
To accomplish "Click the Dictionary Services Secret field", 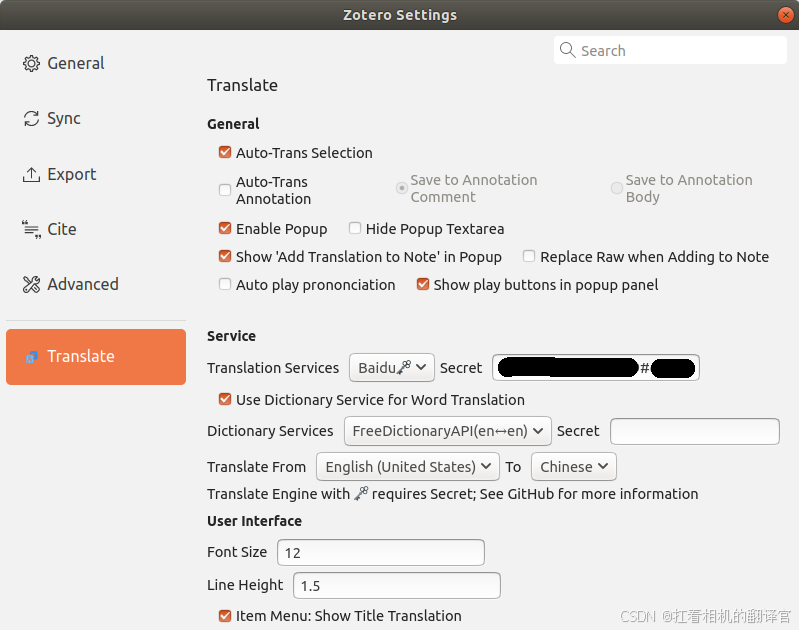I will coord(695,431).
